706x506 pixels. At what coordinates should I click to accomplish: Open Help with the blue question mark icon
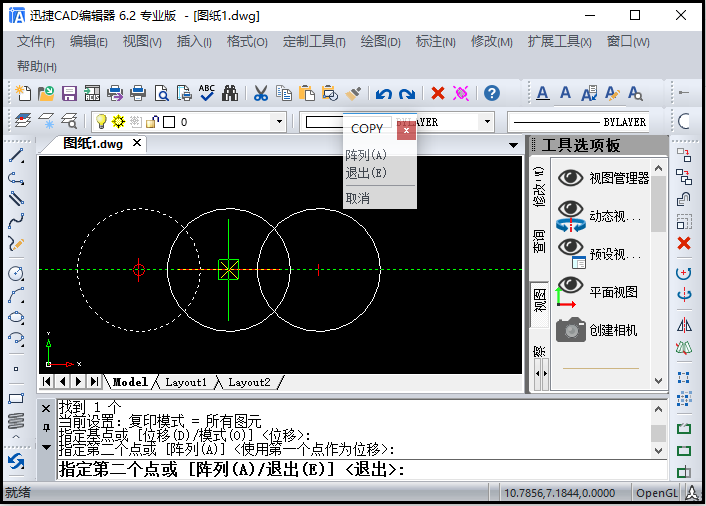[492, 93]
